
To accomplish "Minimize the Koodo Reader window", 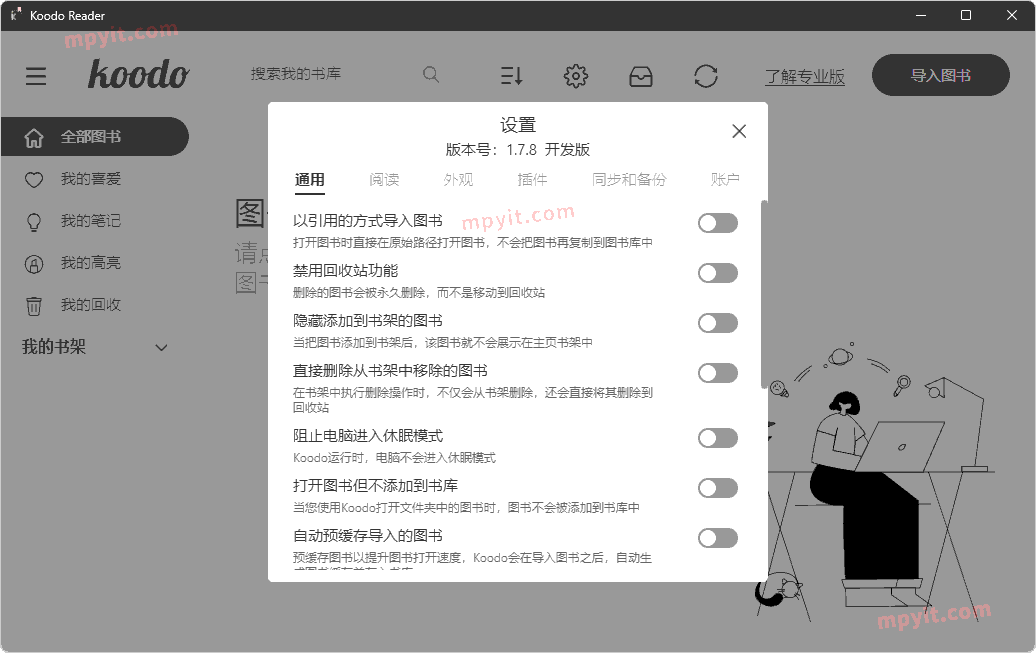I will (x=921, y=15).
